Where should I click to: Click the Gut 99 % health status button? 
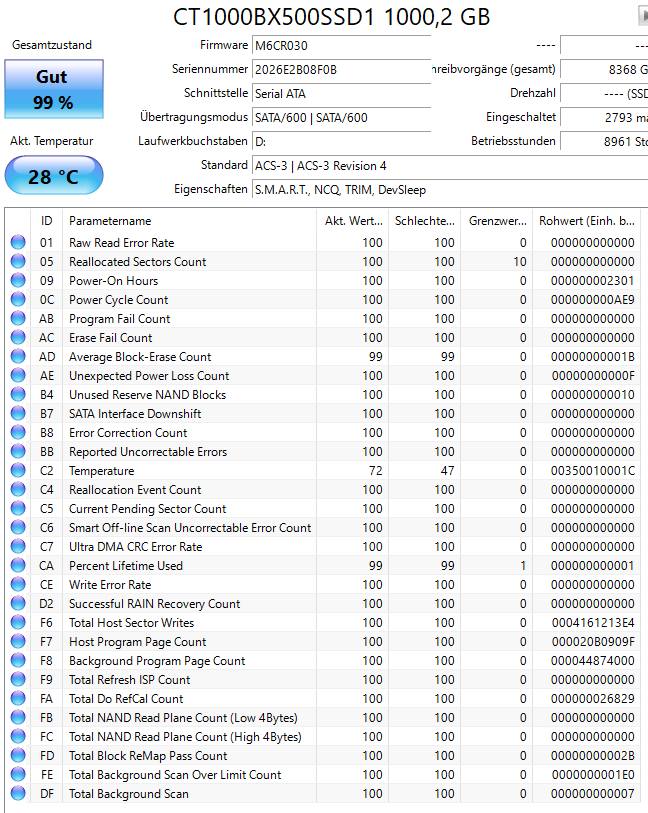[x=54, y=89]
